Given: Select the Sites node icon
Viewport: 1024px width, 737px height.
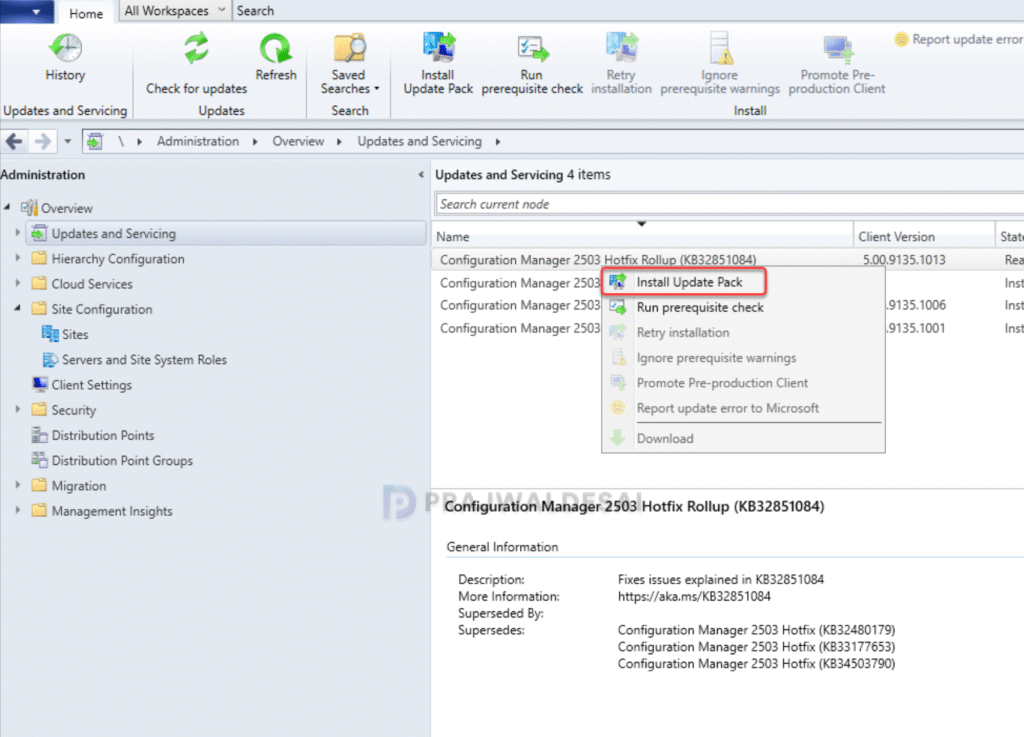Looking at the screenshot, I should [50, 334].
